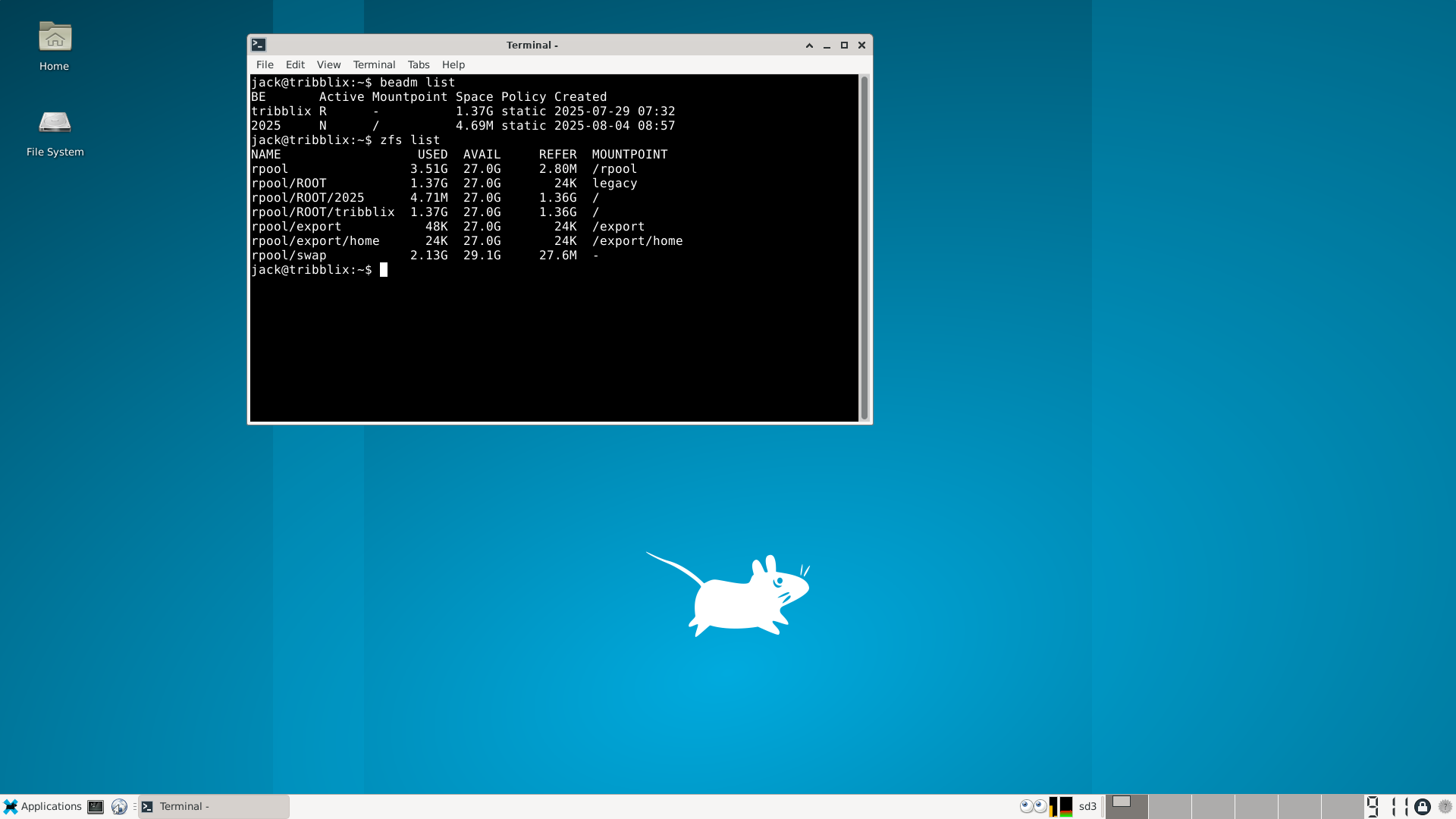Maximize the Terminal window
The height and width of the screenshot is (819, 1456).
tap(844, 45)
